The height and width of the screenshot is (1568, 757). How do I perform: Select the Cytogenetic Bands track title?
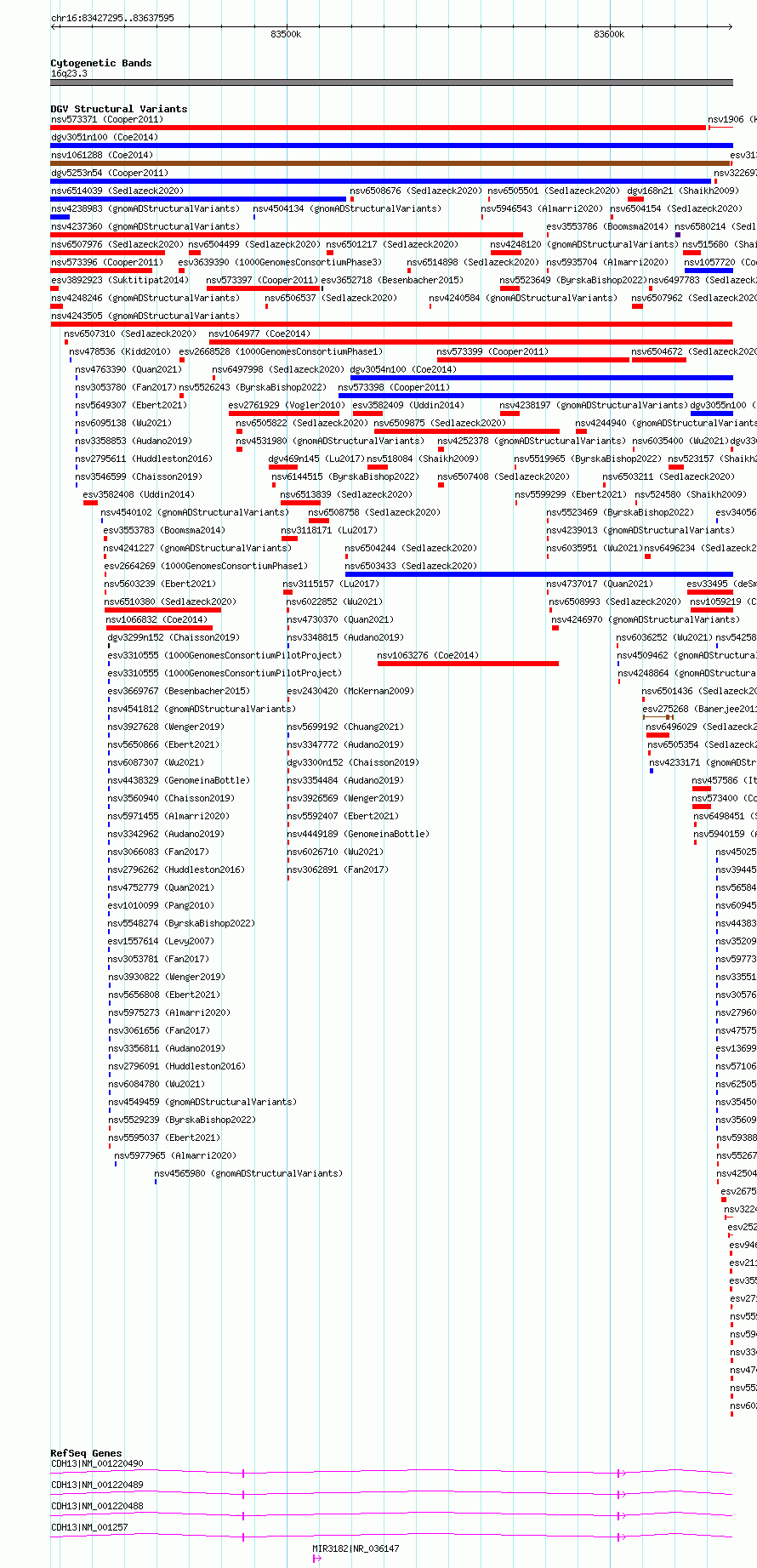[101, 63]
